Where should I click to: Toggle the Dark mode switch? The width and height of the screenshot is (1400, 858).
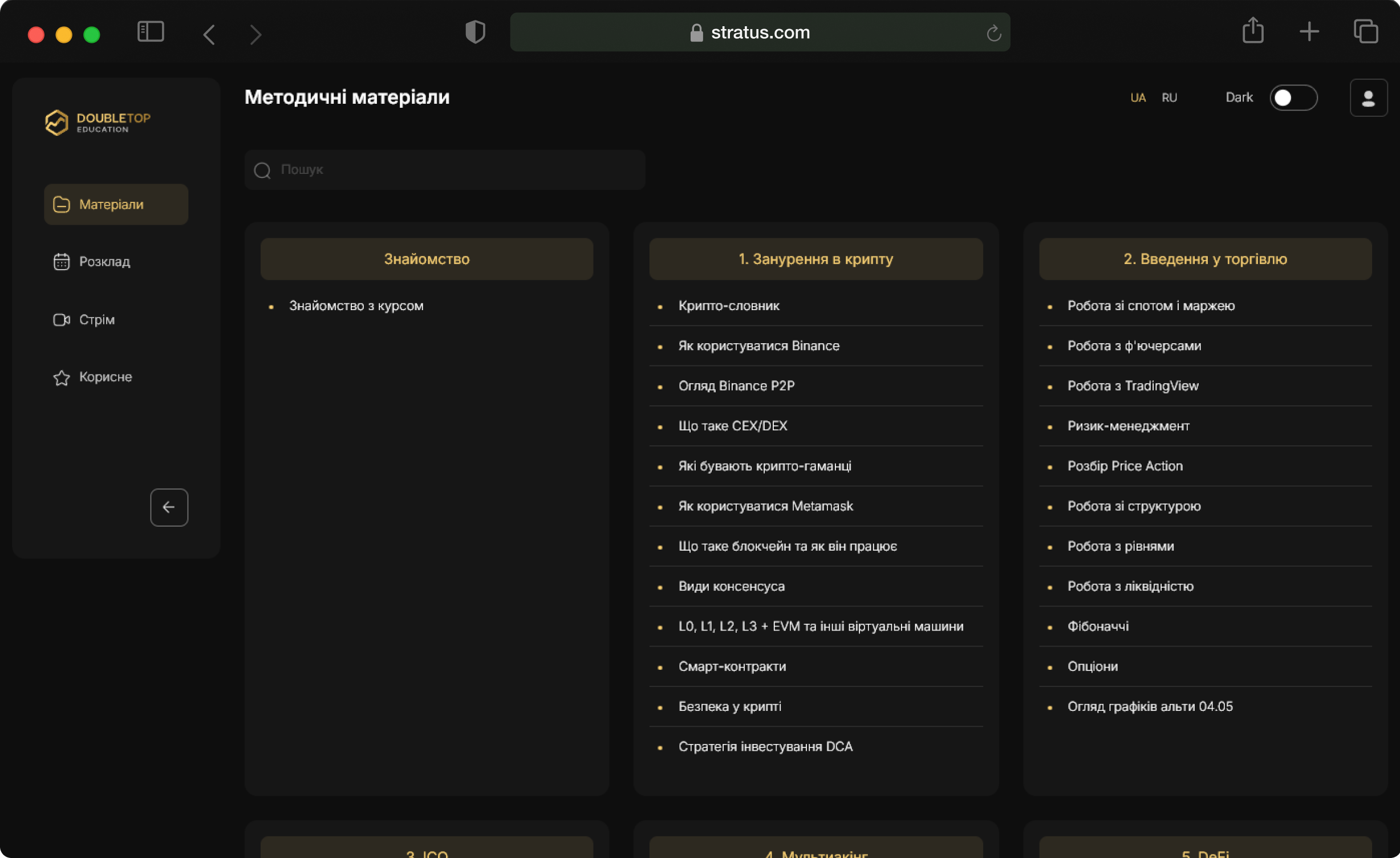tap(1293, 98)
